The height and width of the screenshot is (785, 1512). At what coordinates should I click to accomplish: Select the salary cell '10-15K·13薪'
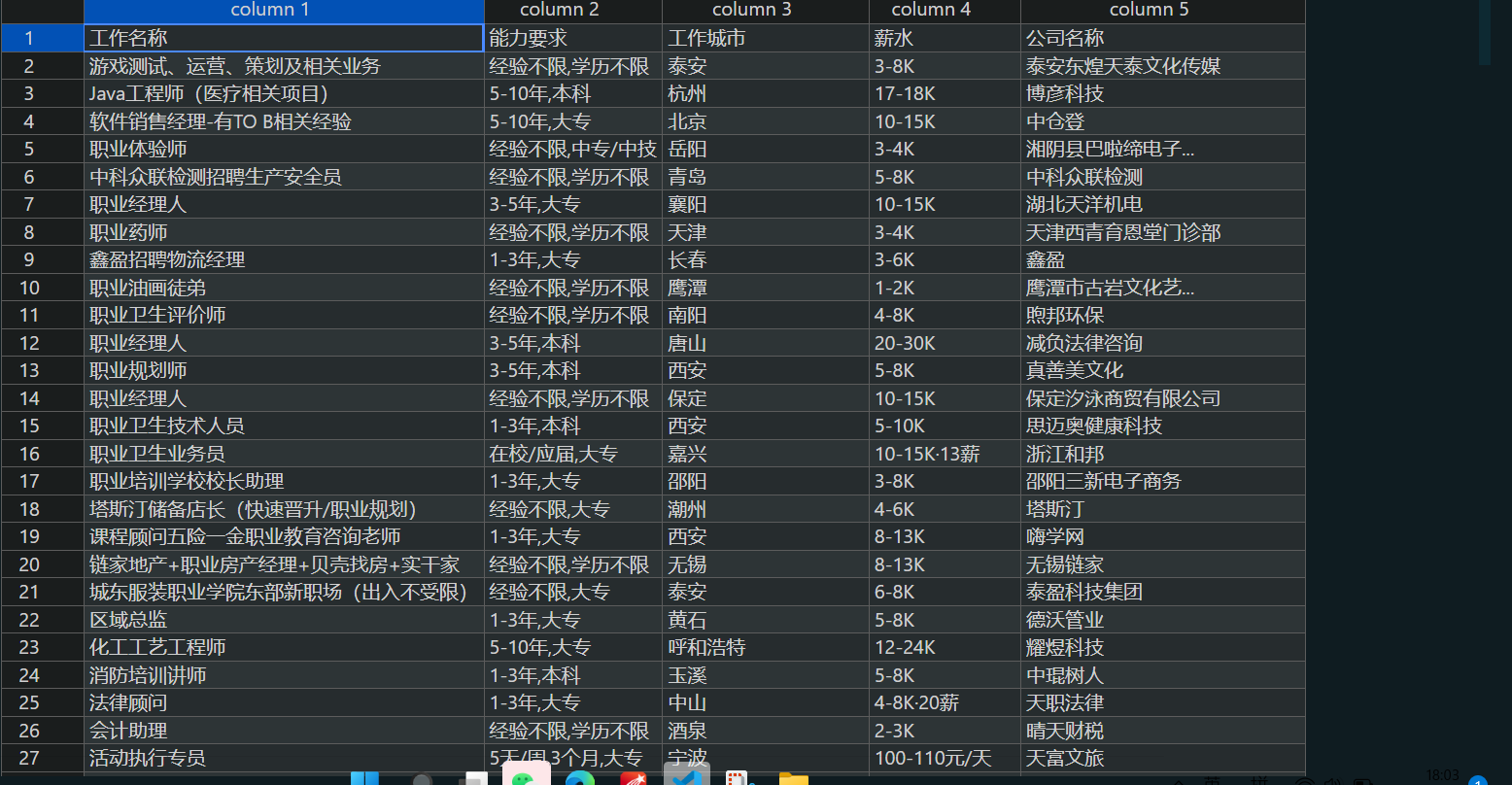pos(945,454)
